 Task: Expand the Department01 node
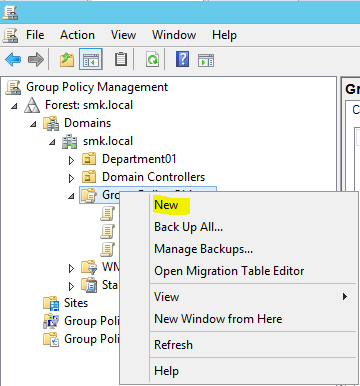[x=71, y=160]
